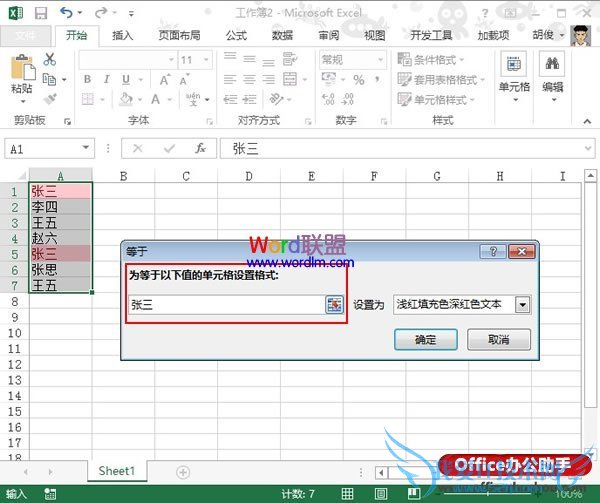Viewport: 600px width, 503px height.
Task: Toggle Top Align
Action: pos(230,57)
